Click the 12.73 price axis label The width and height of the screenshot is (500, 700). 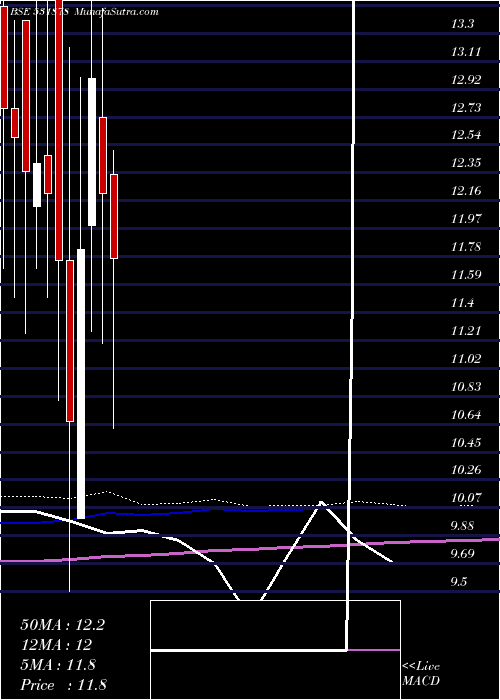pyautogui.click(x=466, y=108)
